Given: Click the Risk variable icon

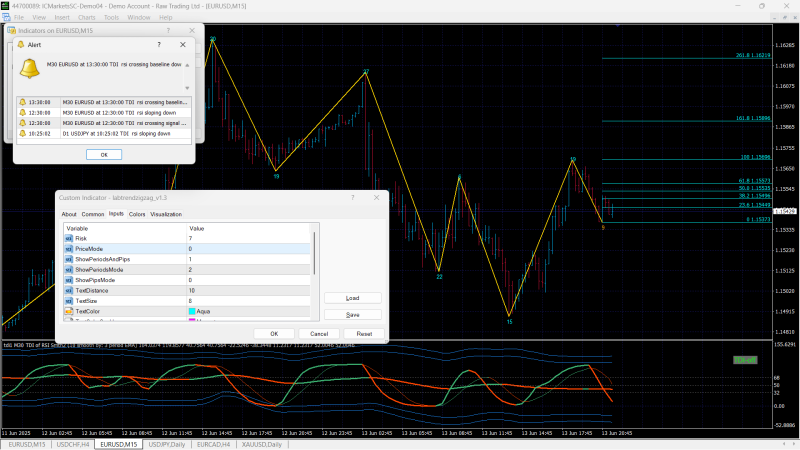Looking at the screenshot, I should [x=69, y=238].
